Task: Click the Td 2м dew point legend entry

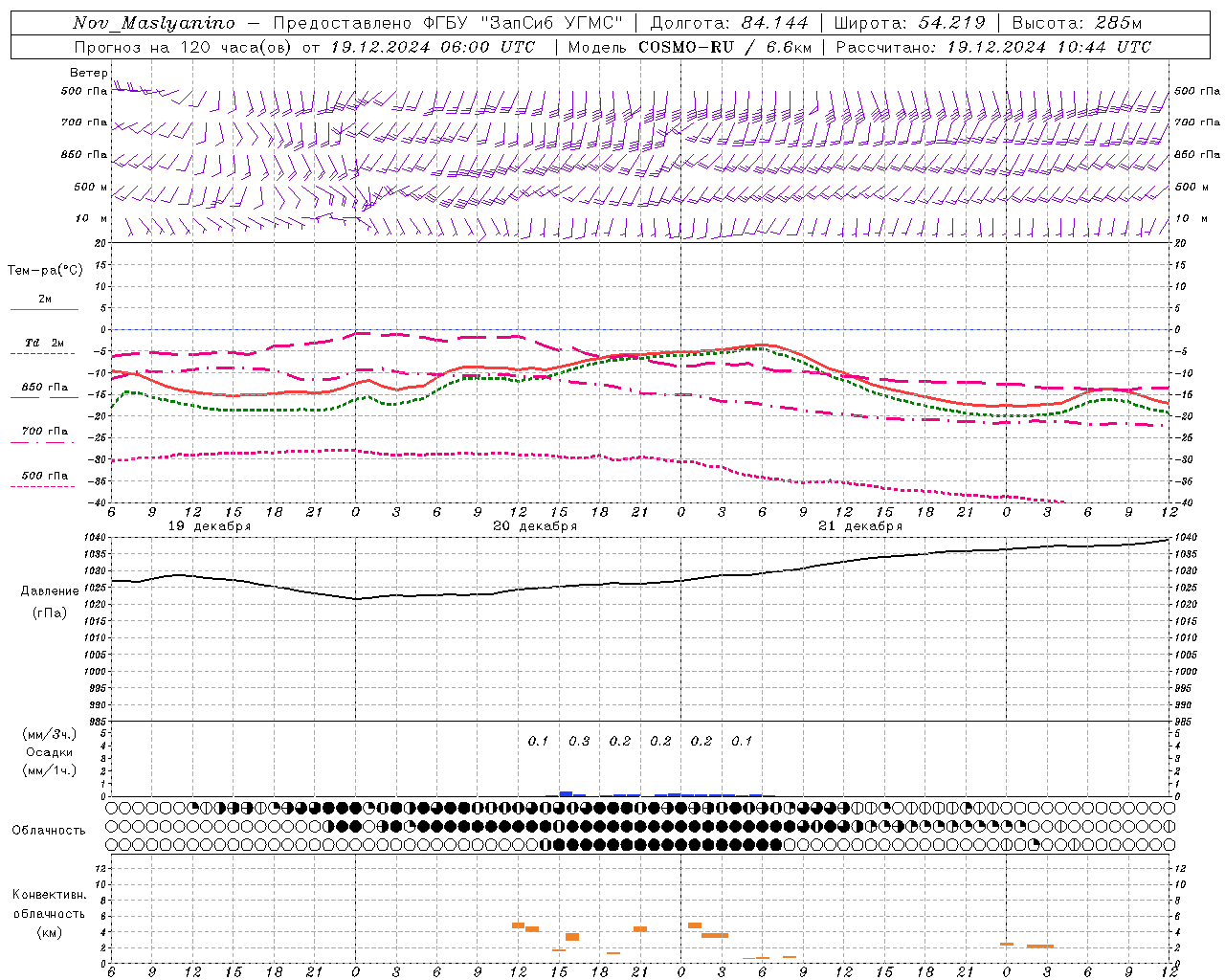Action: coord(45,343)
